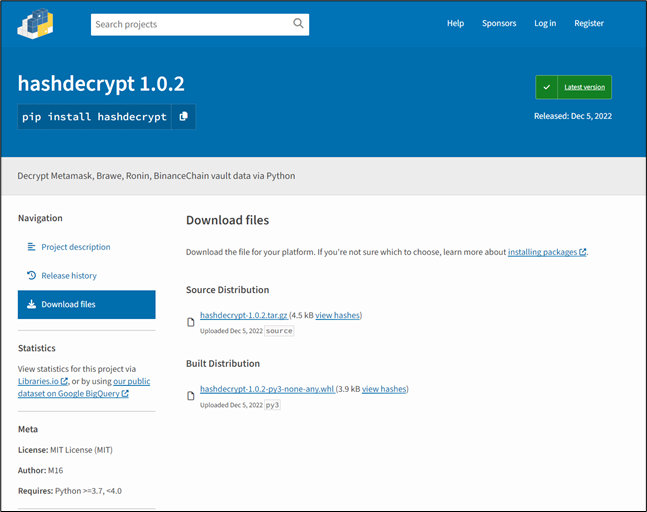Click the Released: Dec 5, 2022 text
This screenshot has height=512, width=647.
tap(573, 116)
